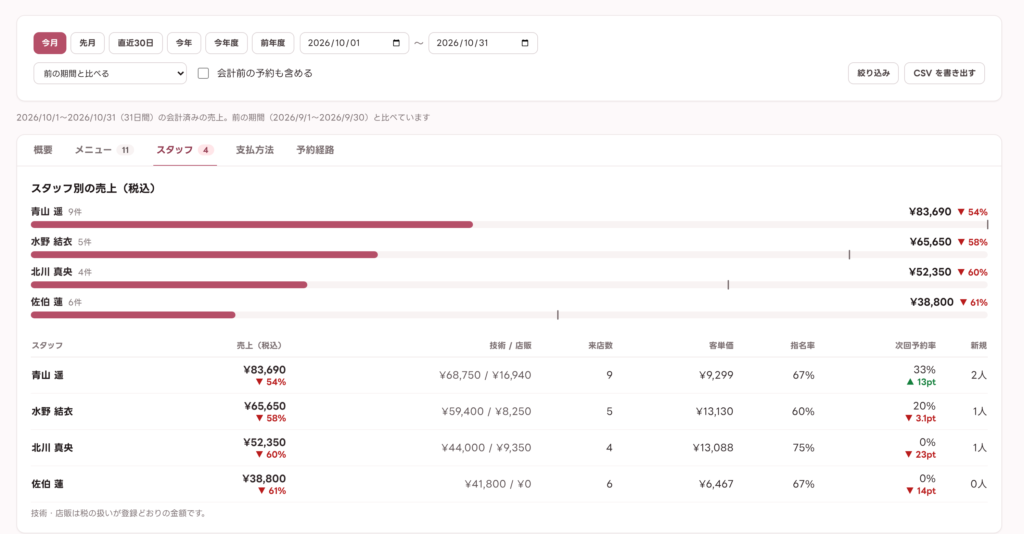Click the スタッフ別の売上（税込） heading
The height and width of the screenshot is (534, 1024).
(93, 189)
